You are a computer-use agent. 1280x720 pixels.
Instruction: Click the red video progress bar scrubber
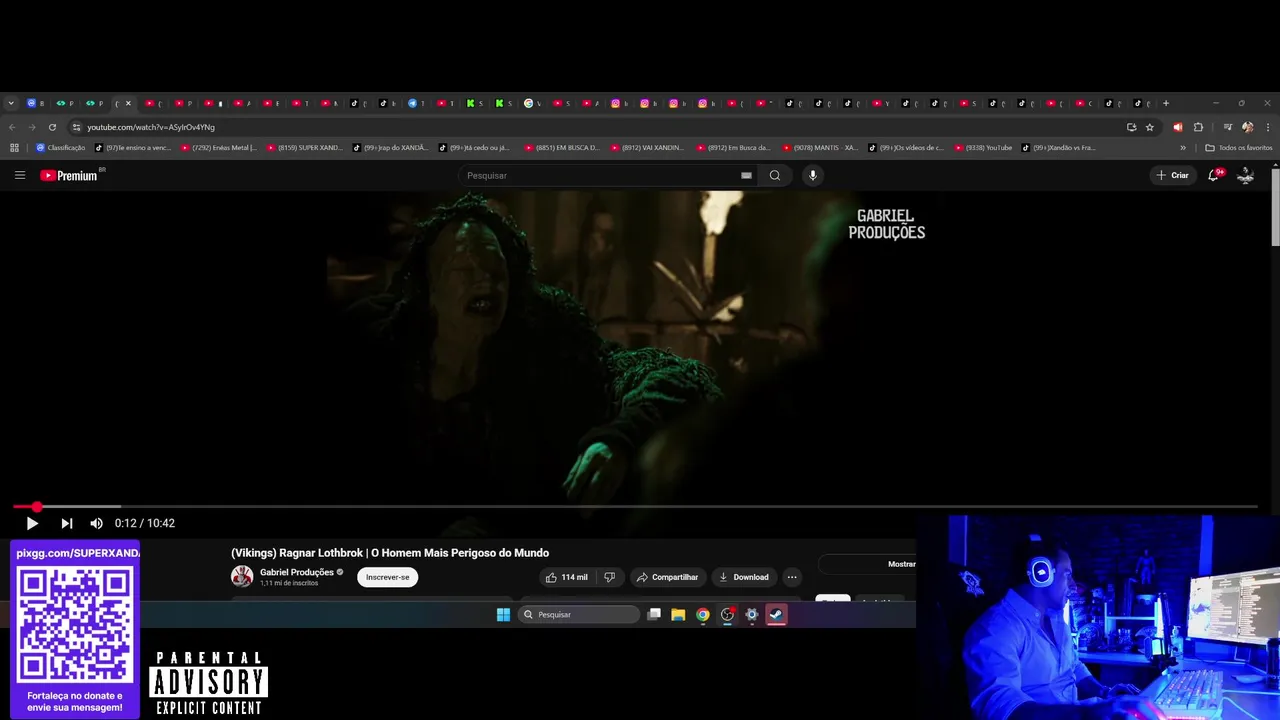coord(37,507)
